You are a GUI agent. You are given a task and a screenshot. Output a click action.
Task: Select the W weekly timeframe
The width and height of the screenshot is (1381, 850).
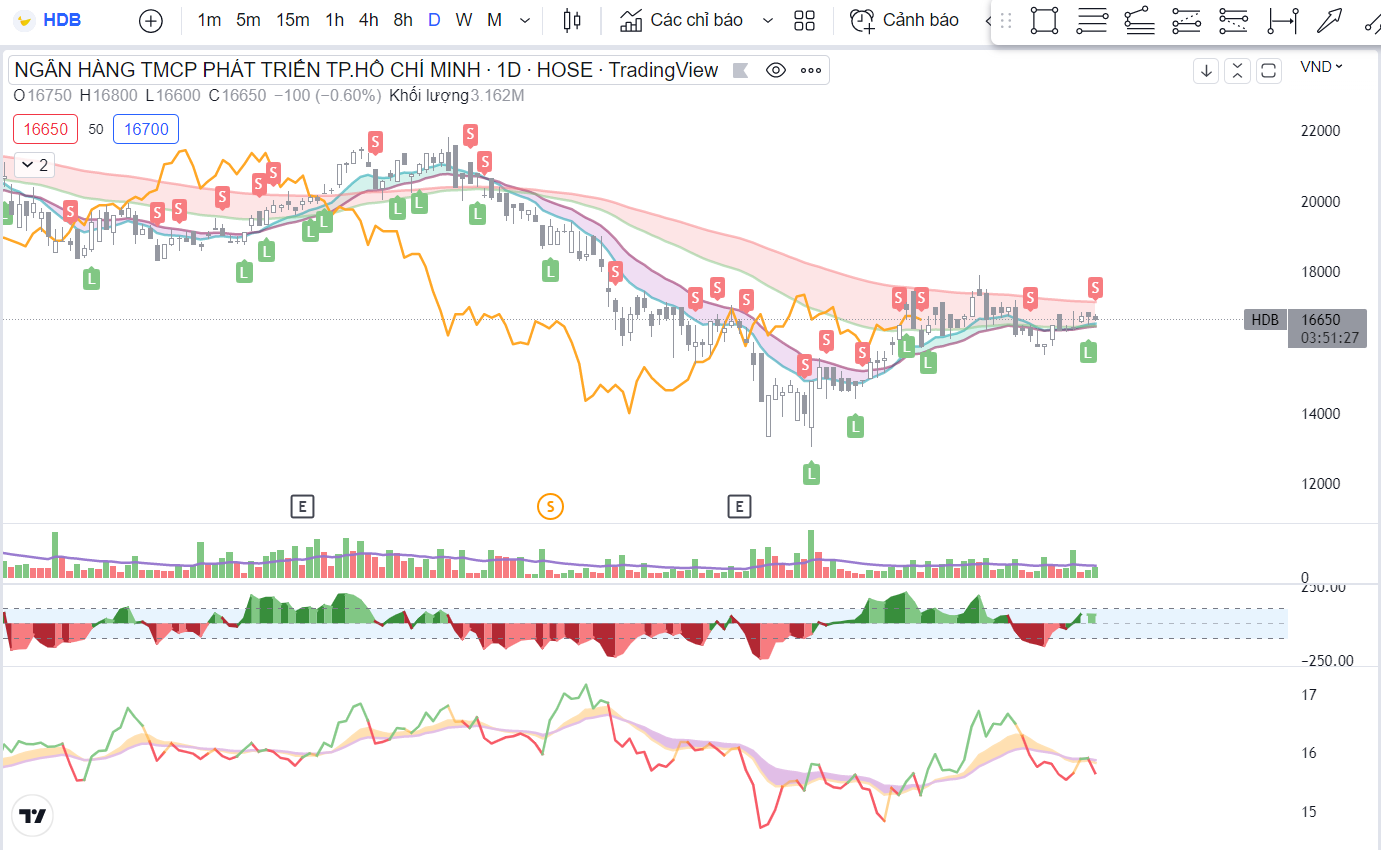coord(464,20)
